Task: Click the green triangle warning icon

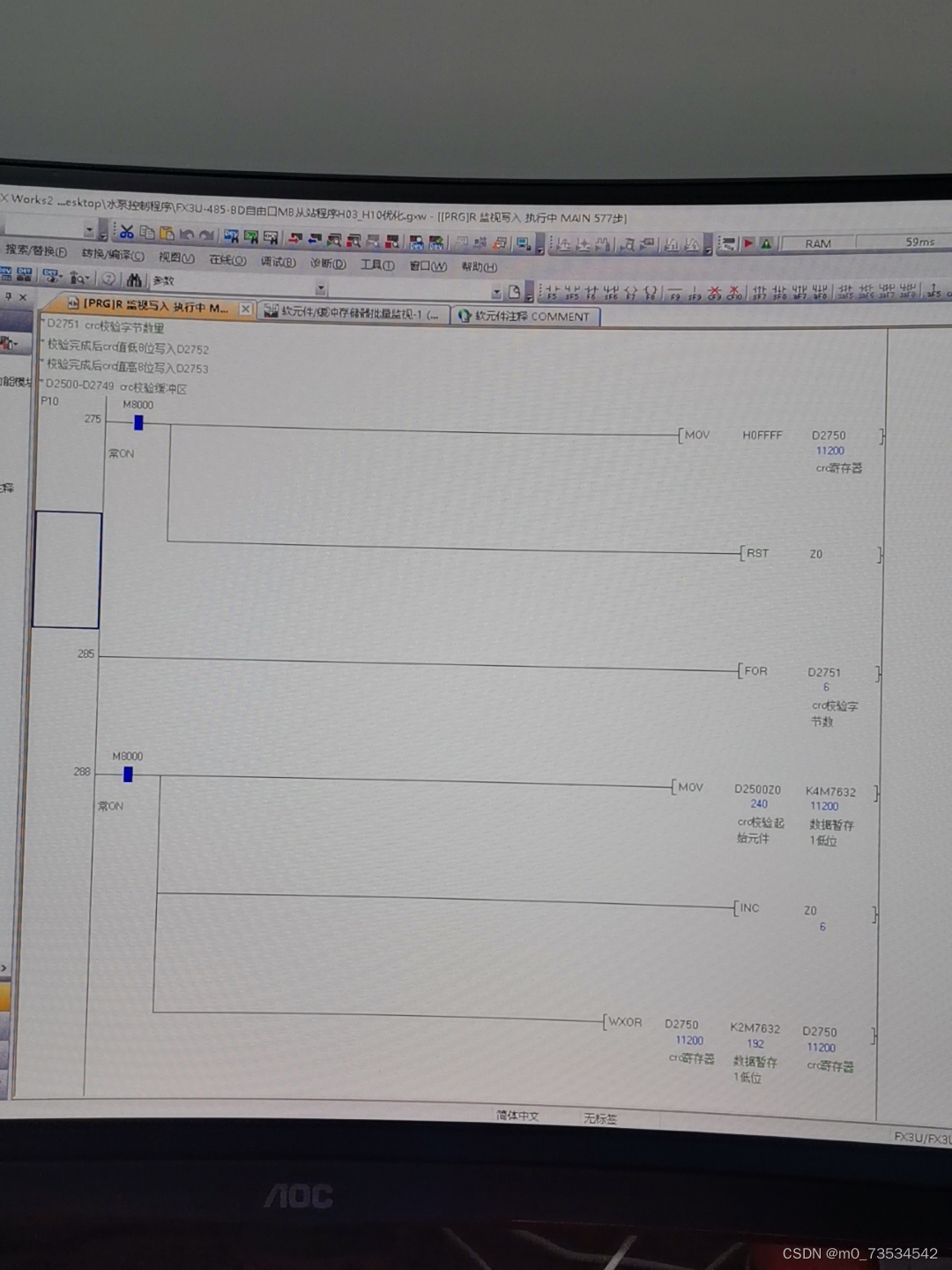Action: coord(765,243)
